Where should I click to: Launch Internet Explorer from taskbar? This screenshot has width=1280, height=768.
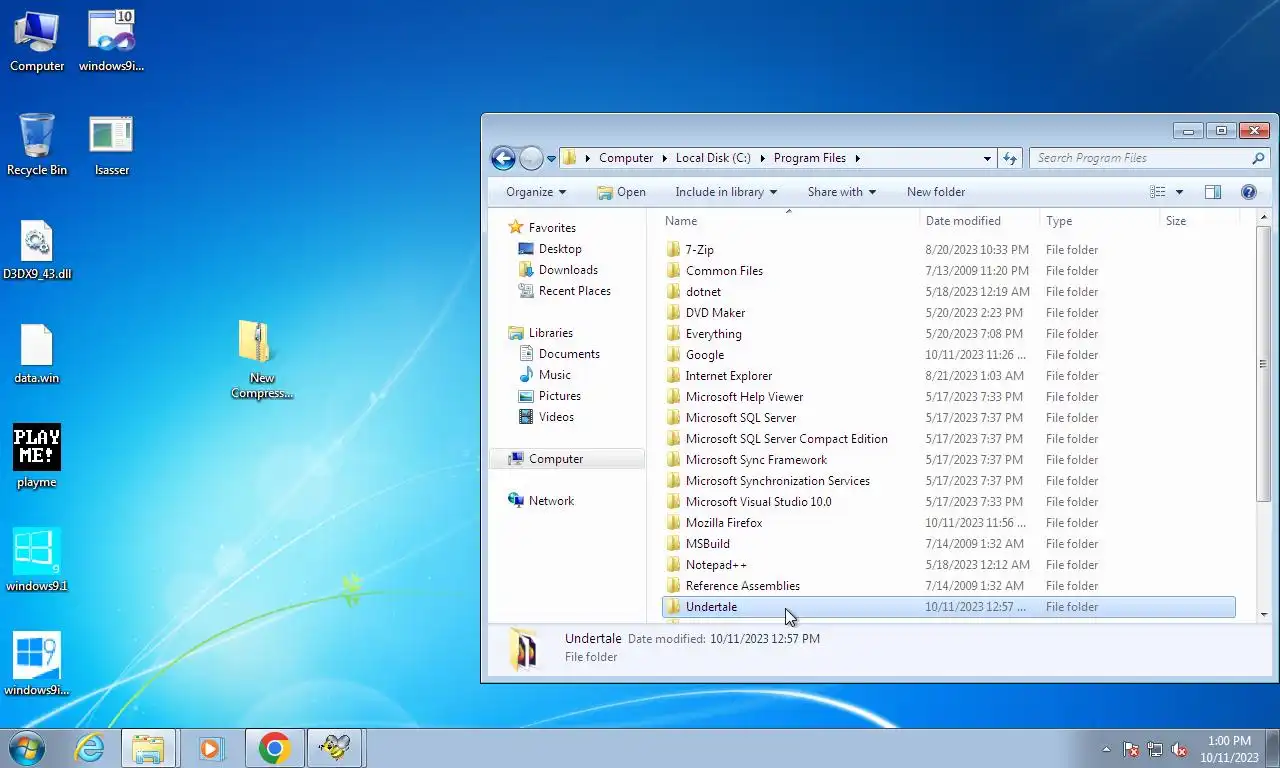point(90,748)
